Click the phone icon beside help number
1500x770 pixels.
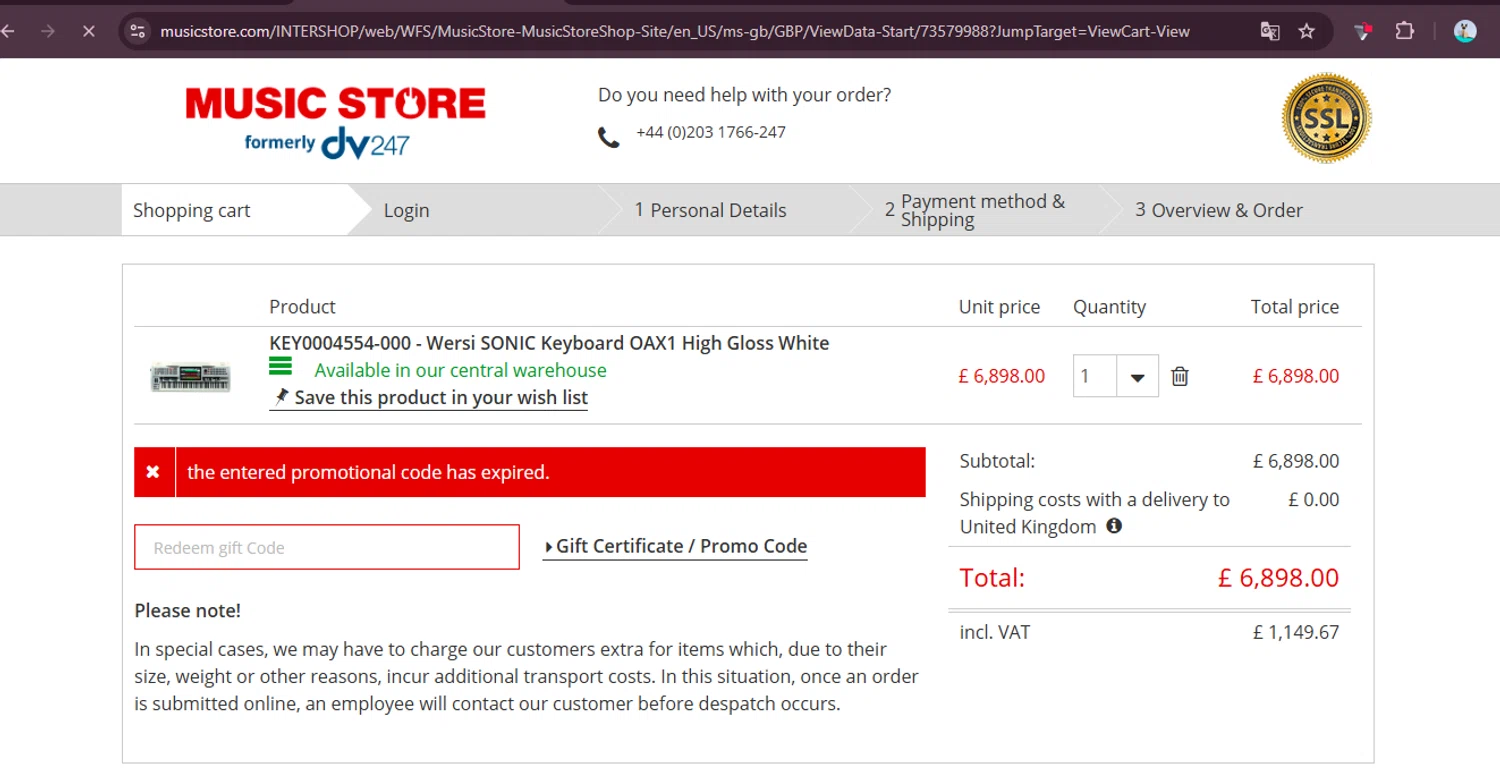(x=608, y=137)
